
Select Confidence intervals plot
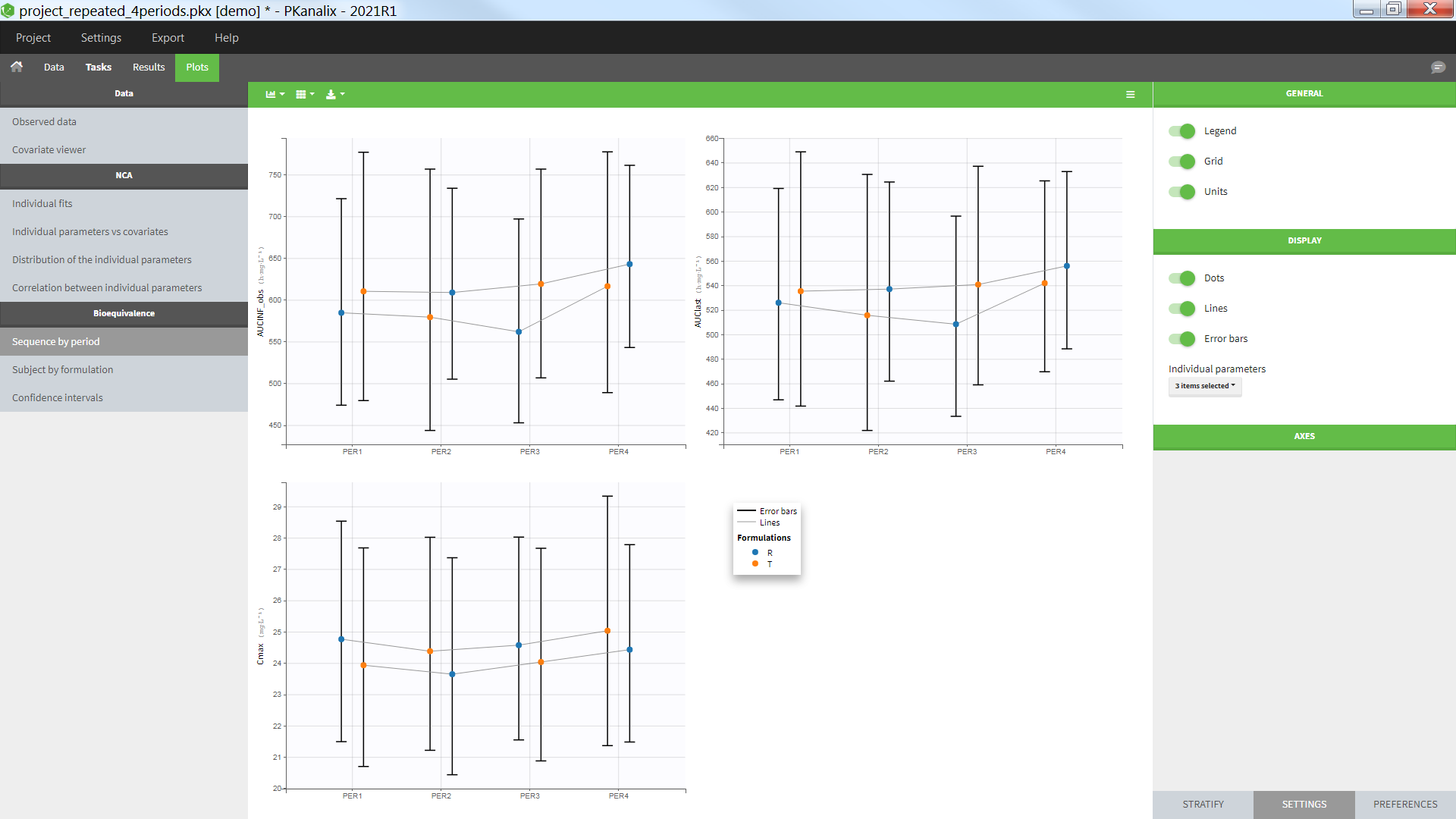(x=58, y=397)
